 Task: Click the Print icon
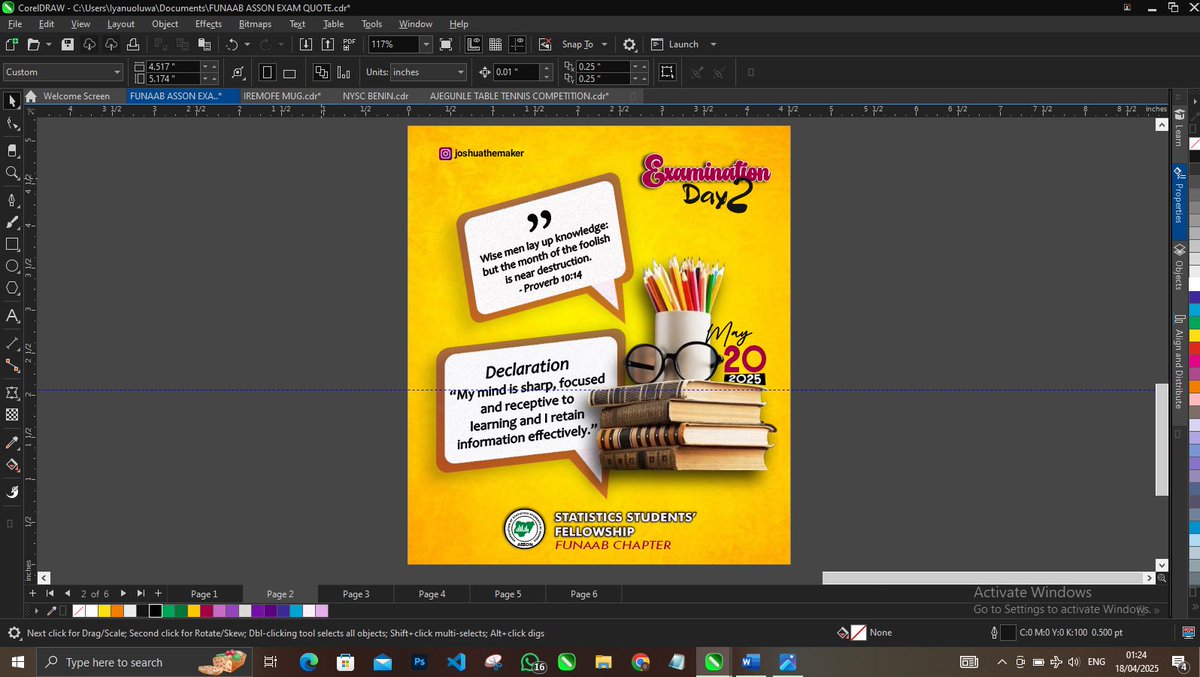133,44
